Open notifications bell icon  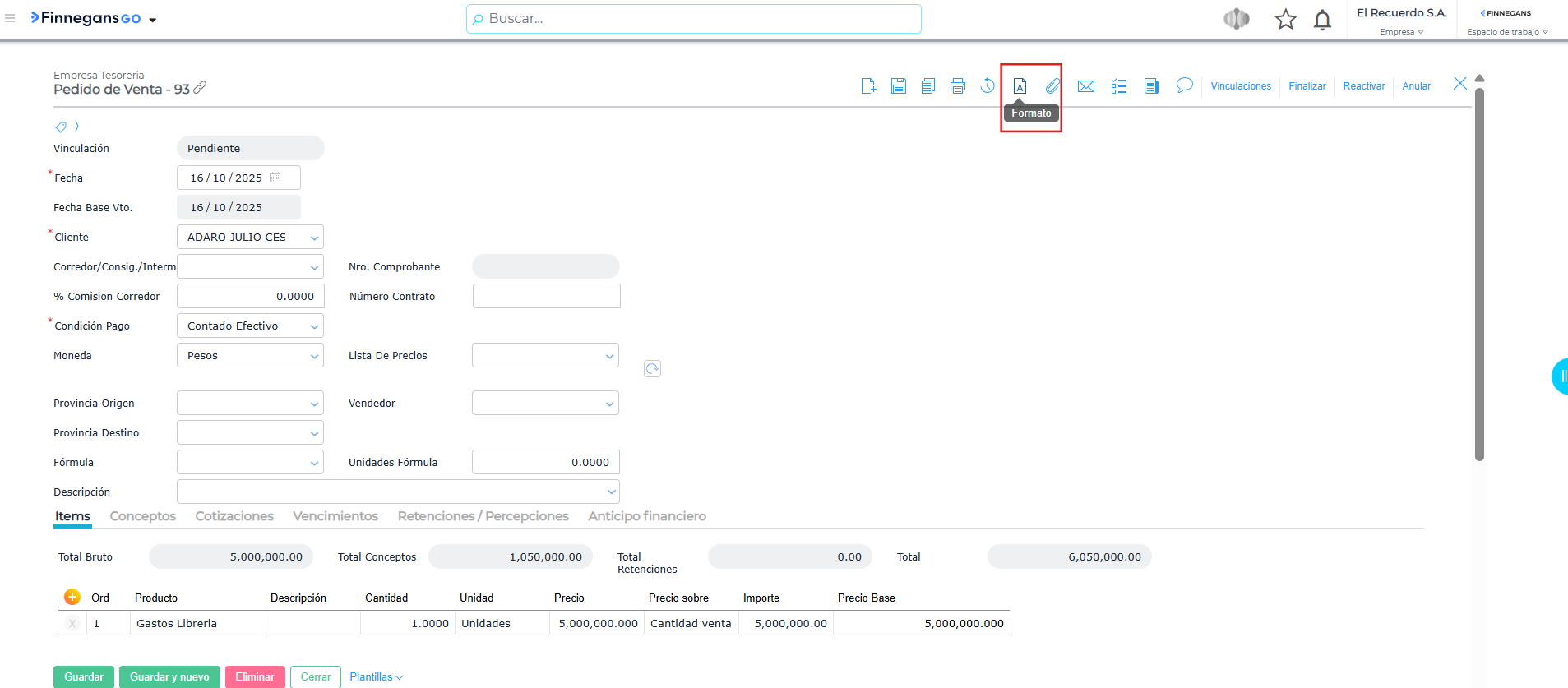point(1322,20)
